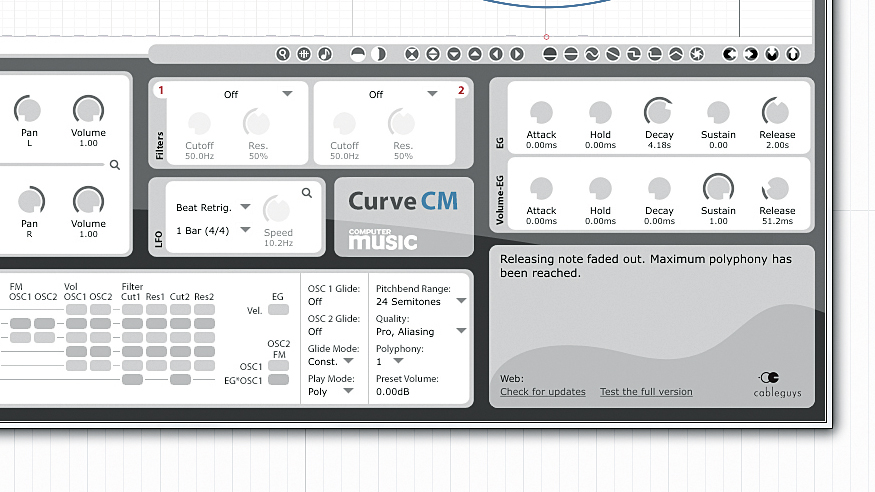Shift waveform right with black arrow icon
This screenshot has width=875, height=492.
pyautogui.click(x=751, y=54)
